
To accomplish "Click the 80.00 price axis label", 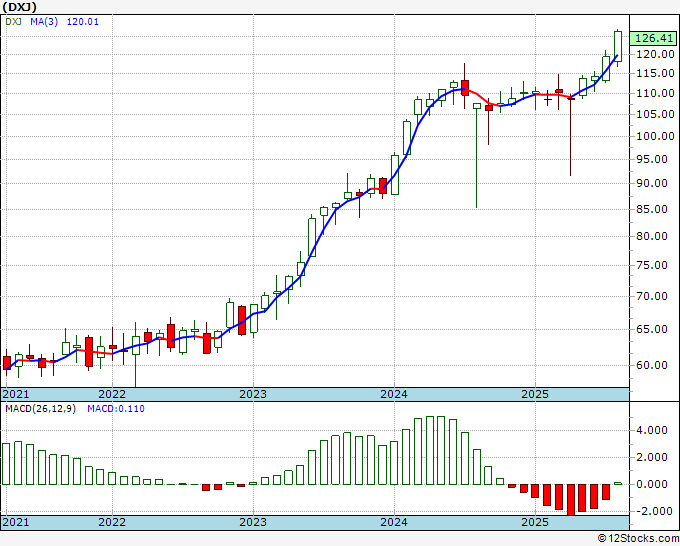I will (x=652, y=236).
